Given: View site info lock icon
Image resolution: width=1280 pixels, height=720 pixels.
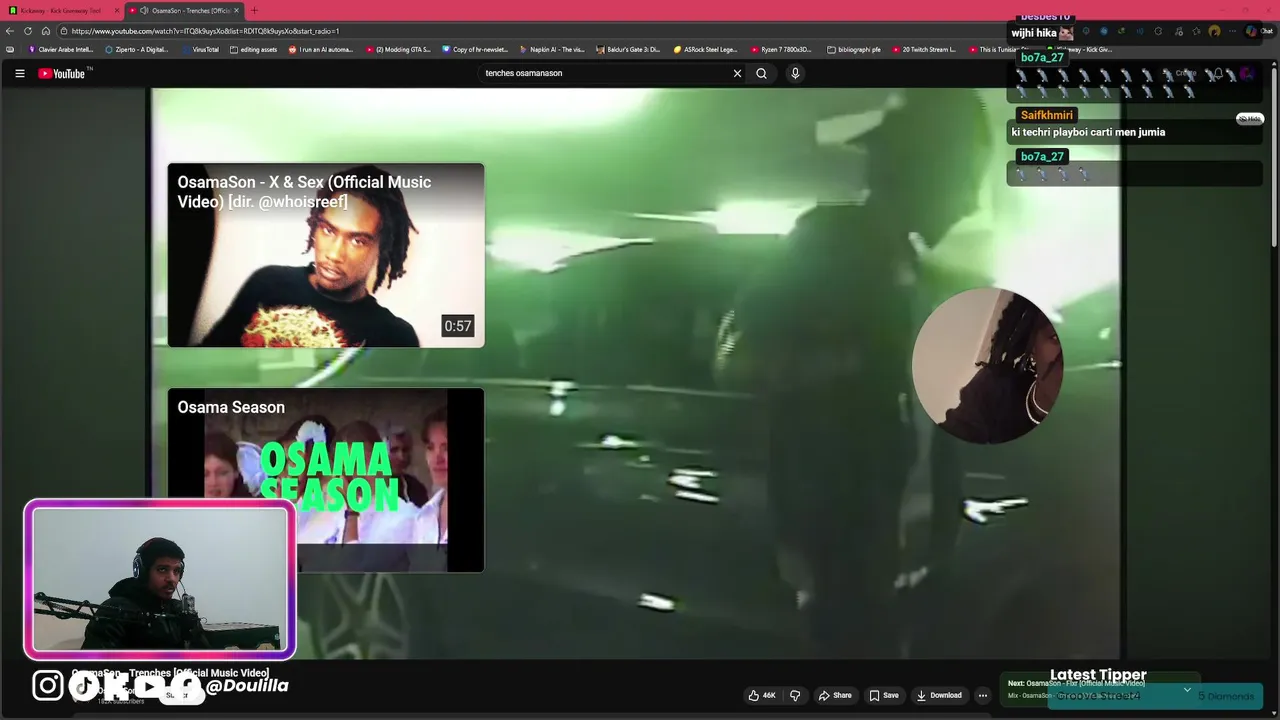Looking at the screenshot, I should [65, 31].
